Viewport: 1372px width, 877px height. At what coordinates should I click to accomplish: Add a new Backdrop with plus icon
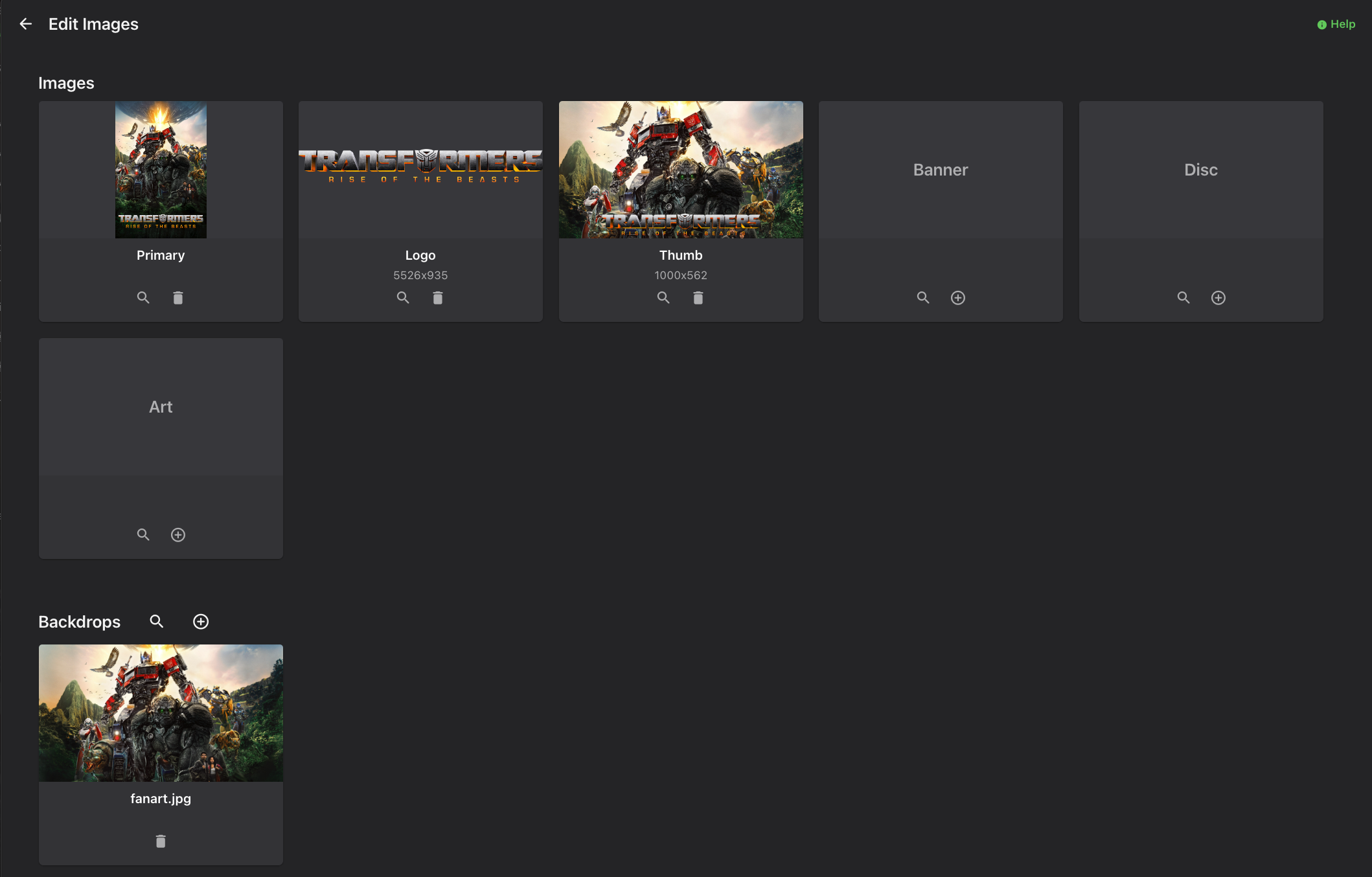pos(201,621)
